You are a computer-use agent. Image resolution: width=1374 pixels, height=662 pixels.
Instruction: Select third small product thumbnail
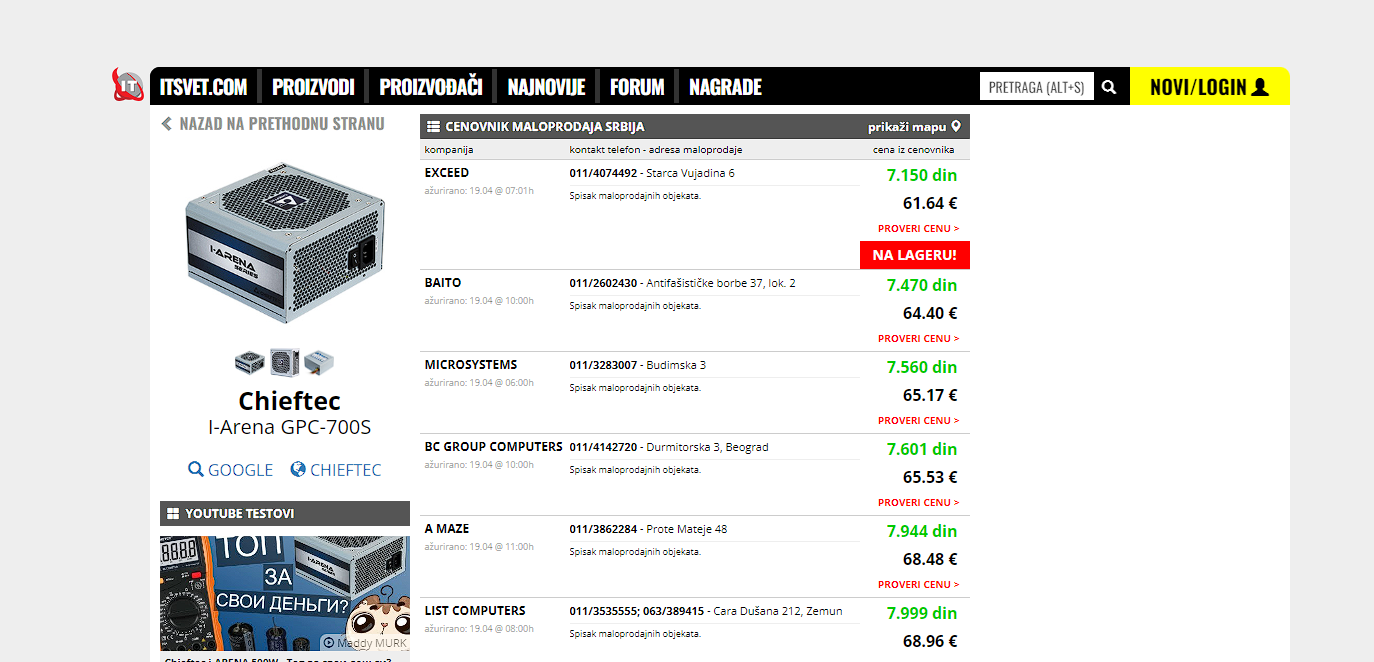tap(320, 362)
